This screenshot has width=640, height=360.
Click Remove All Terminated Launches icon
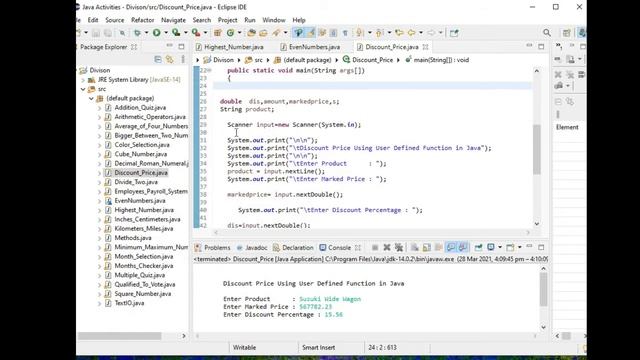coord(399,247)
